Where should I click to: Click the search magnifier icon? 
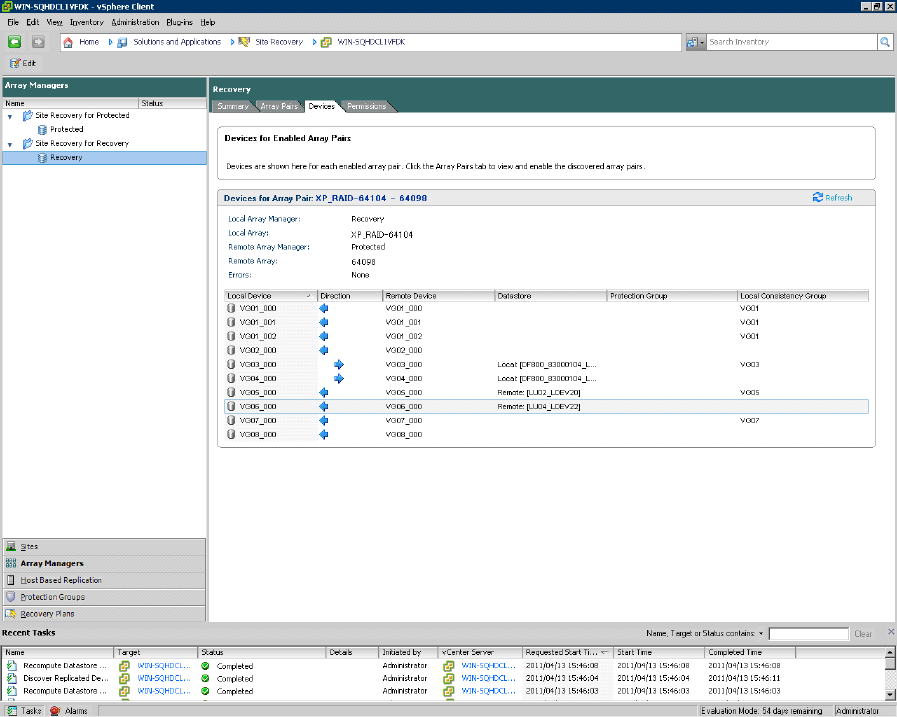click(x=884, y=42)
